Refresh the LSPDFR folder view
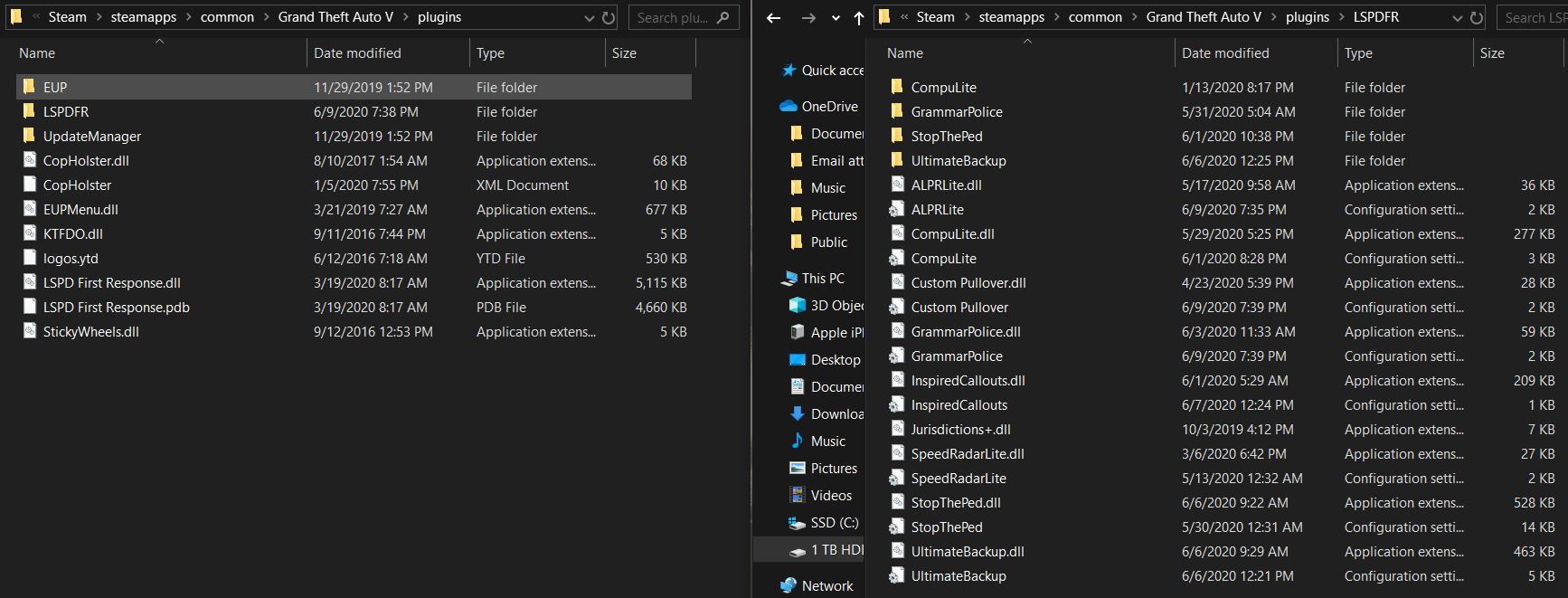Screen dimensions: 1568x598 tap(1477, 17)
